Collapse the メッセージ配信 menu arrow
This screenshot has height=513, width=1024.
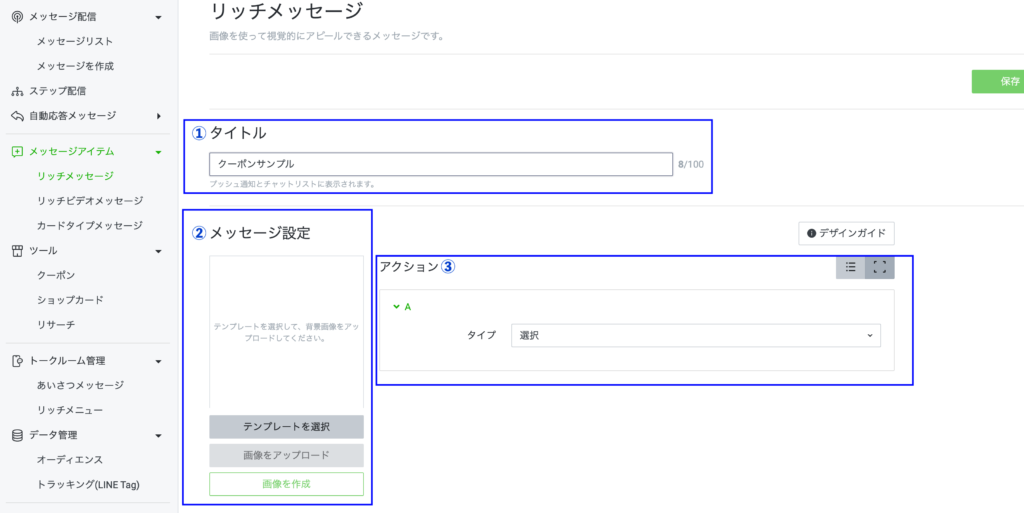[158, 17]
